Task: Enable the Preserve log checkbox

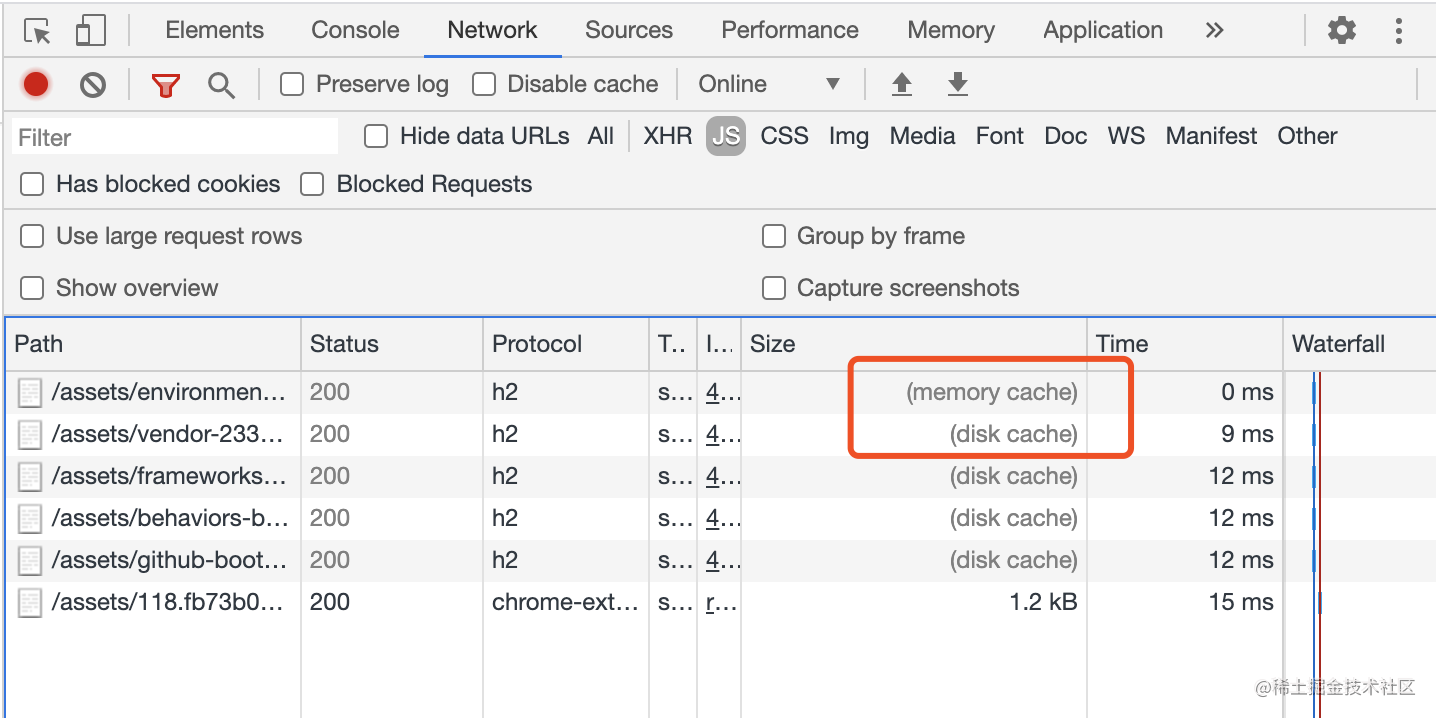Action: point(292,85)
